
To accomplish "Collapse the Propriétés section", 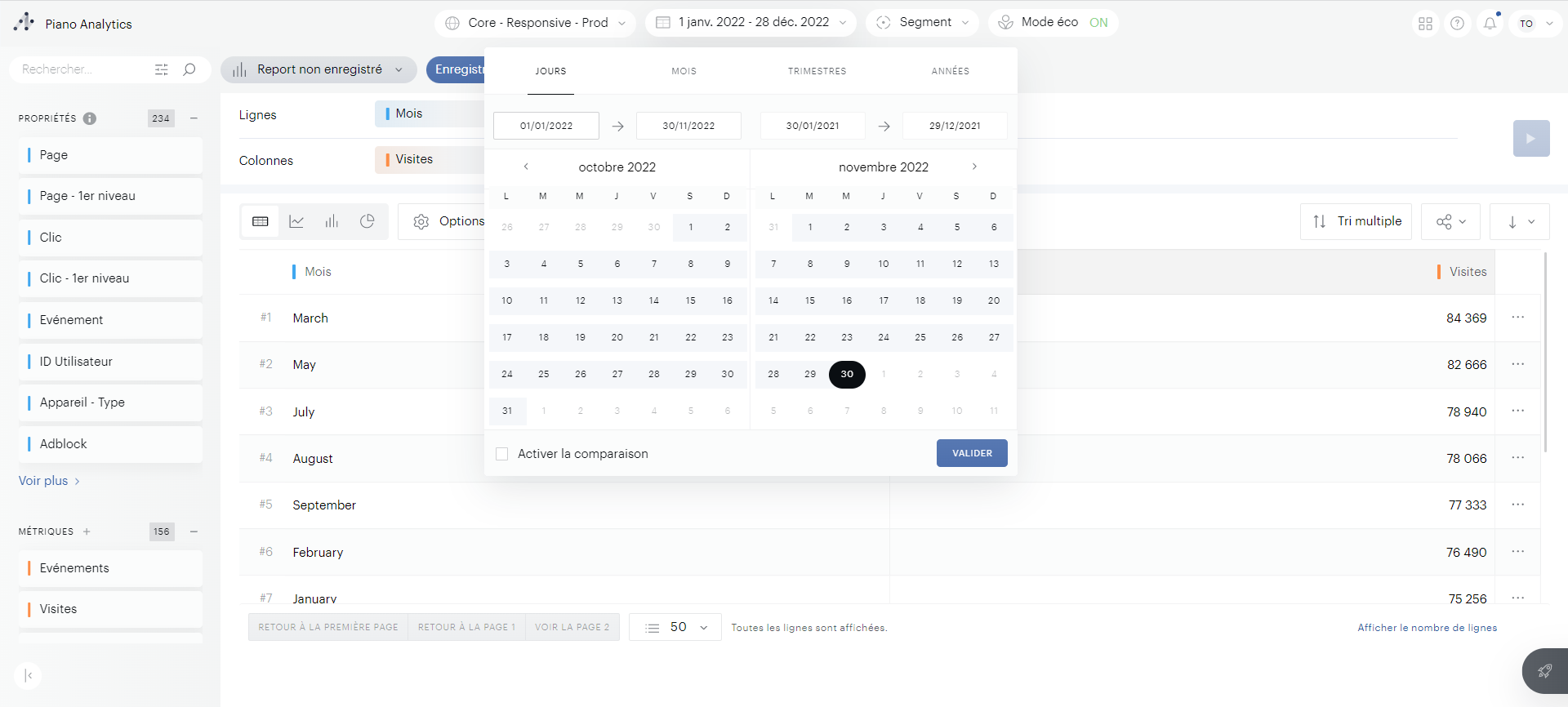I will tap(194, 118).
